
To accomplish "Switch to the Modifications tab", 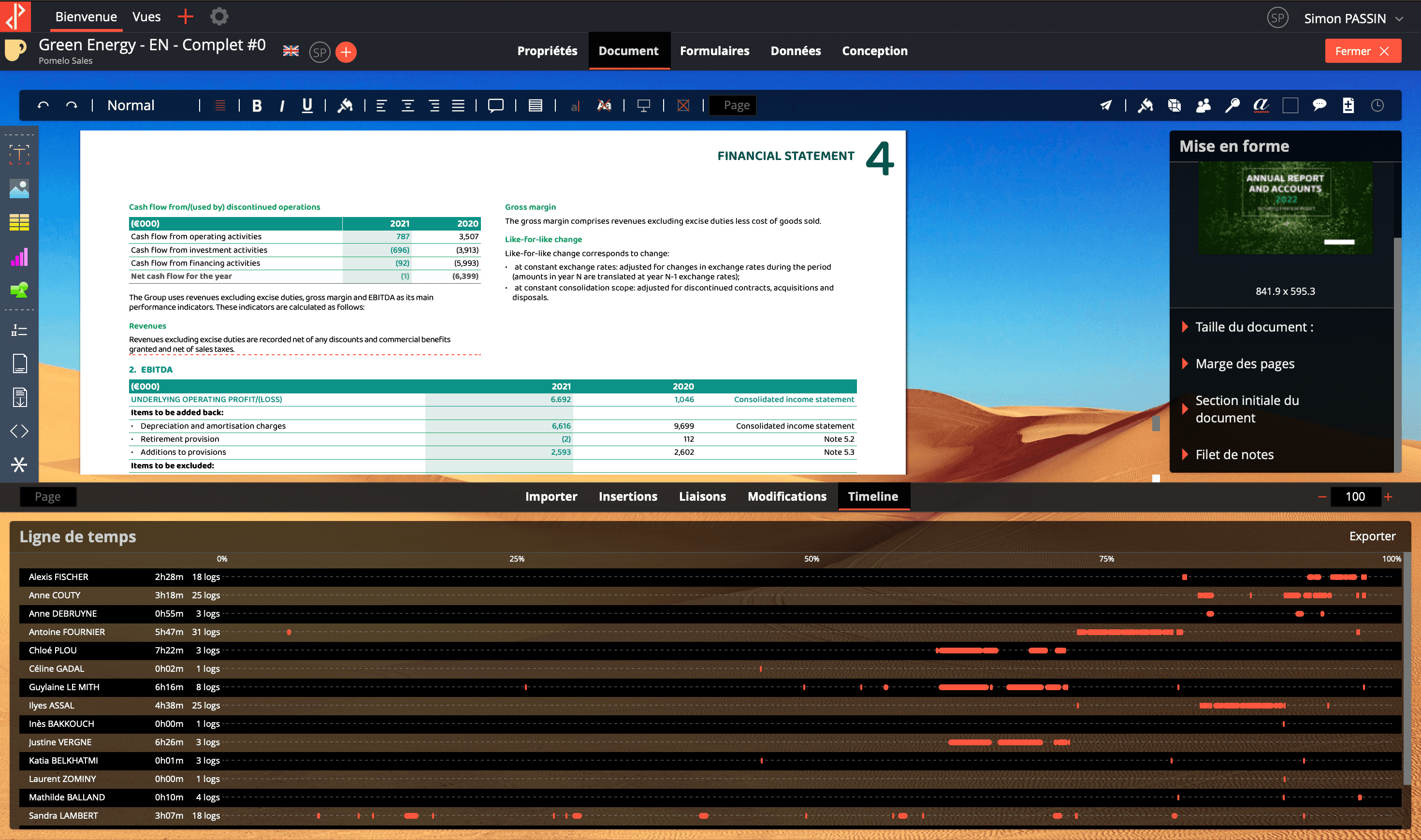I will coord(786,496).
